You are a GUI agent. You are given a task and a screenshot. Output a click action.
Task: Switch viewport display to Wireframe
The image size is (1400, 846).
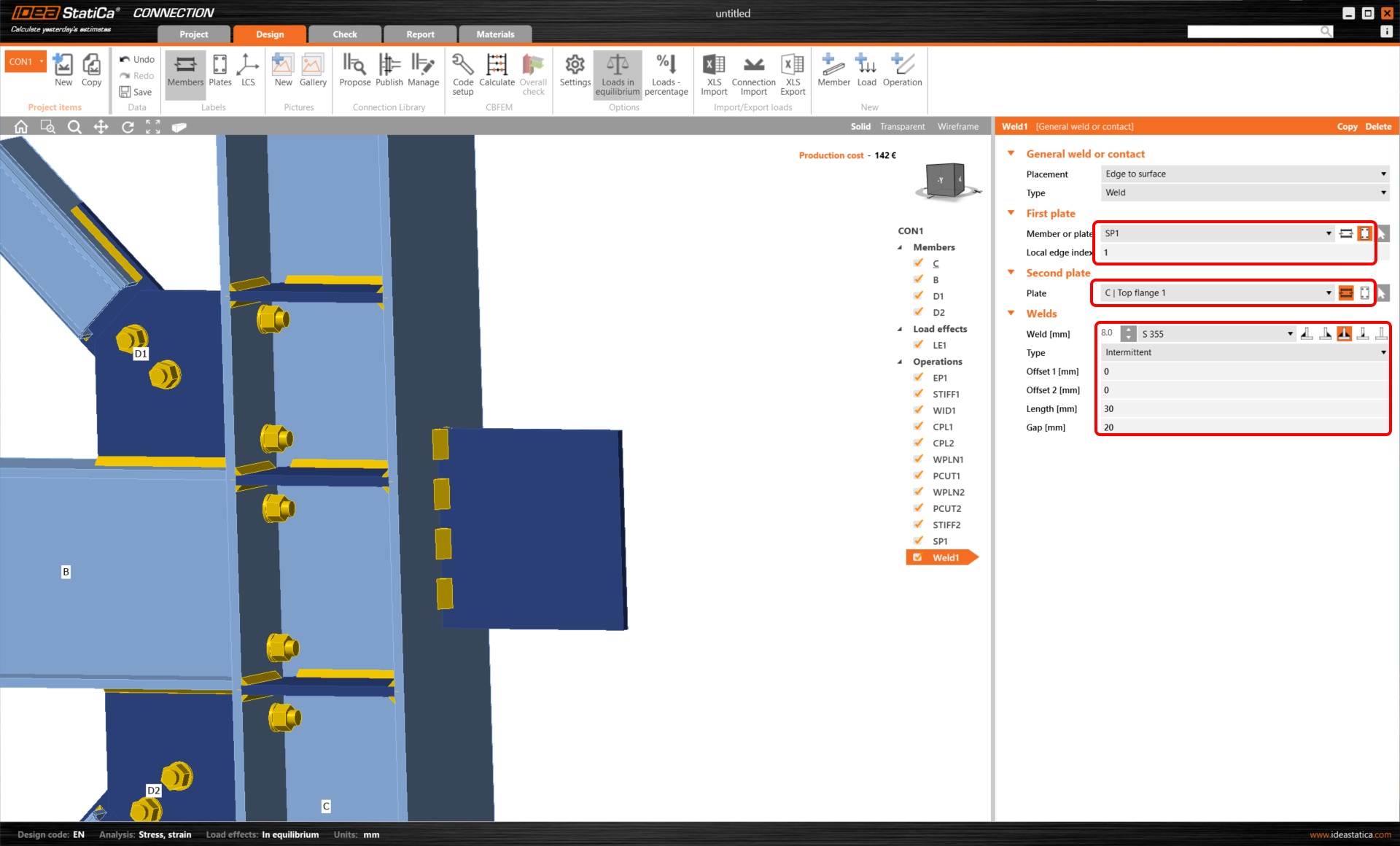click(x=957, y=125)
